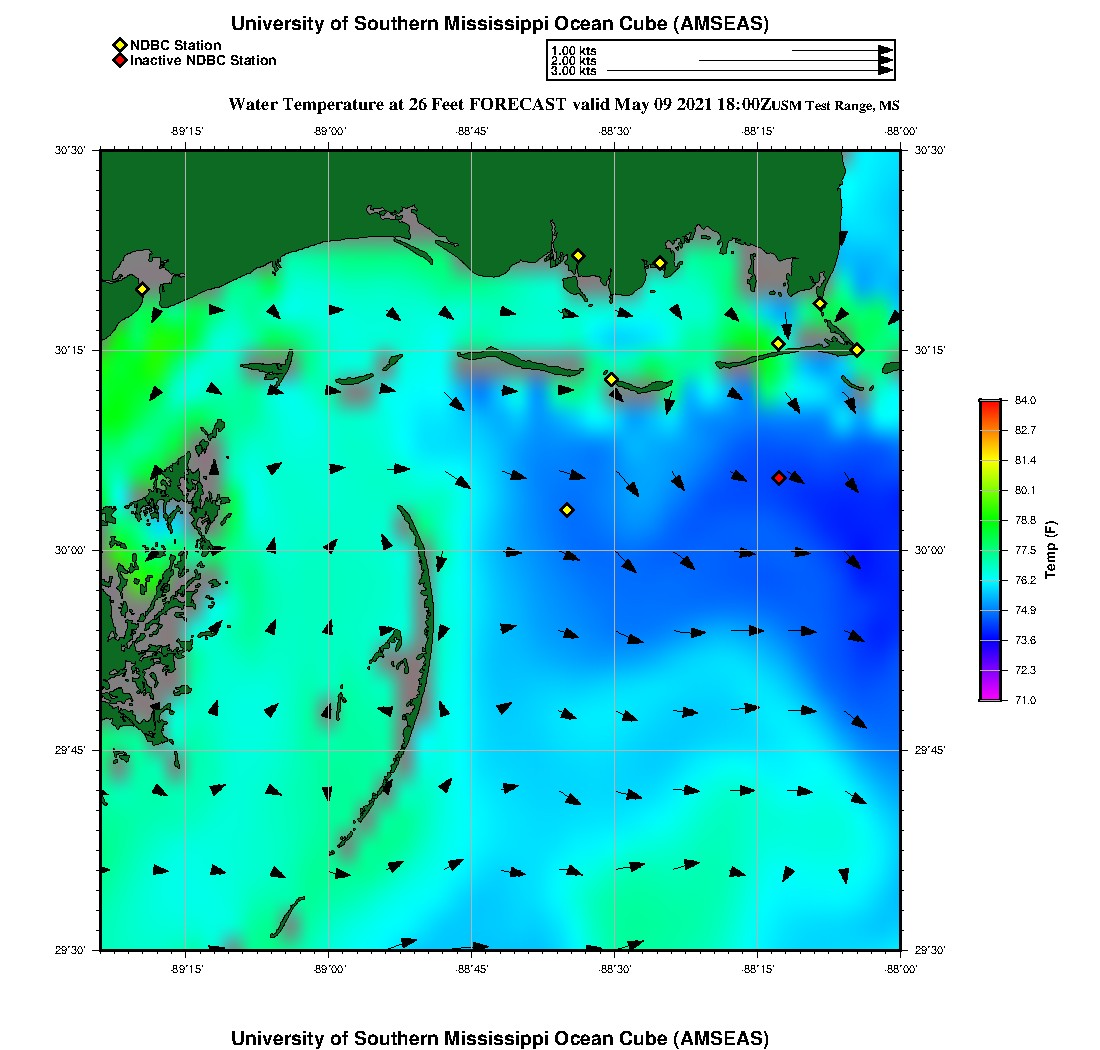
Task: Select the red inactive station marker on the map
Action: tap(779, 478)
